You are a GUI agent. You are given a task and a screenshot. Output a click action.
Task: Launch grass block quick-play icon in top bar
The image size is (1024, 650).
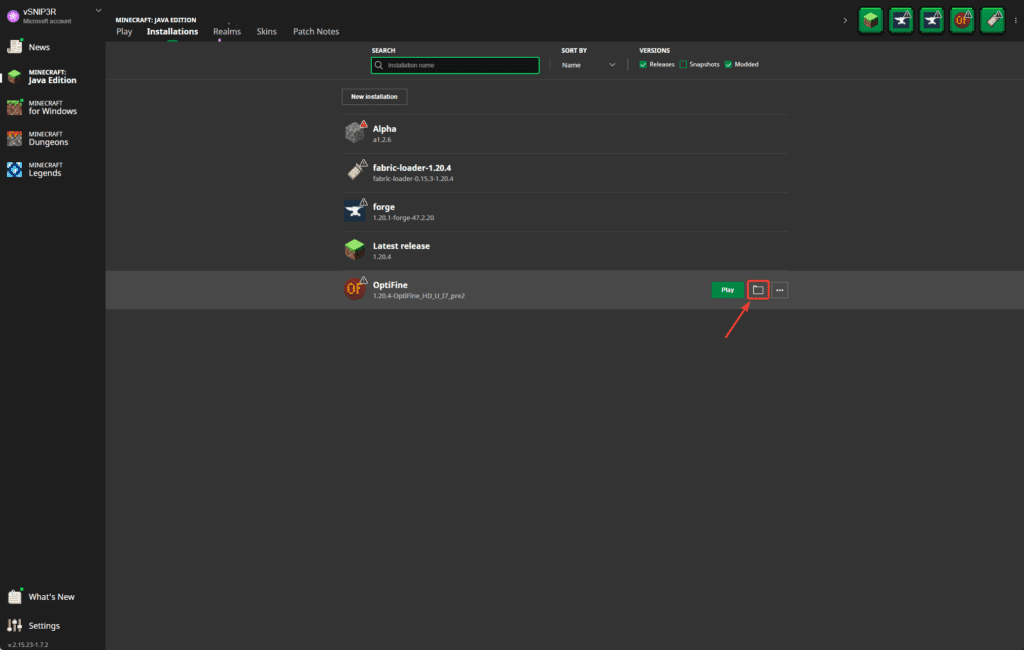[x=870, y=19]
